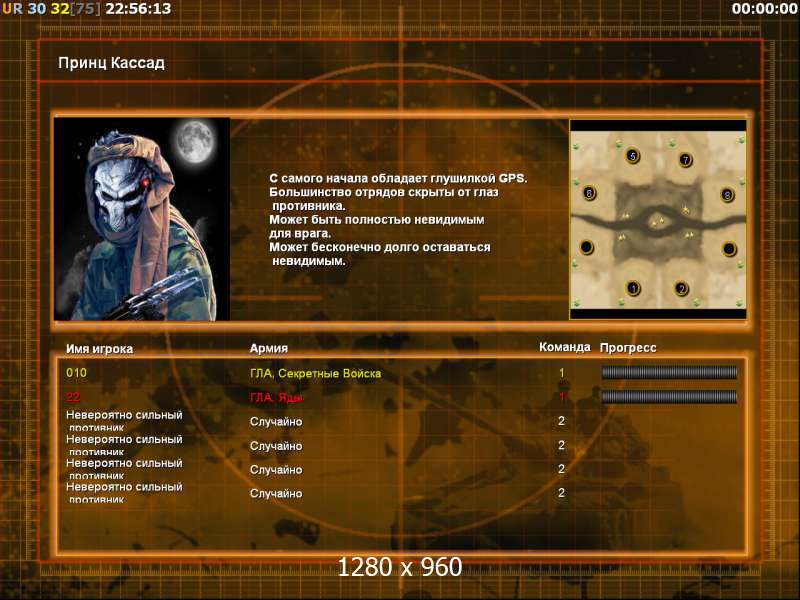The image size is (800, 600).
Task: Click team number 1 in the 010 row
Action: [562, 373]
